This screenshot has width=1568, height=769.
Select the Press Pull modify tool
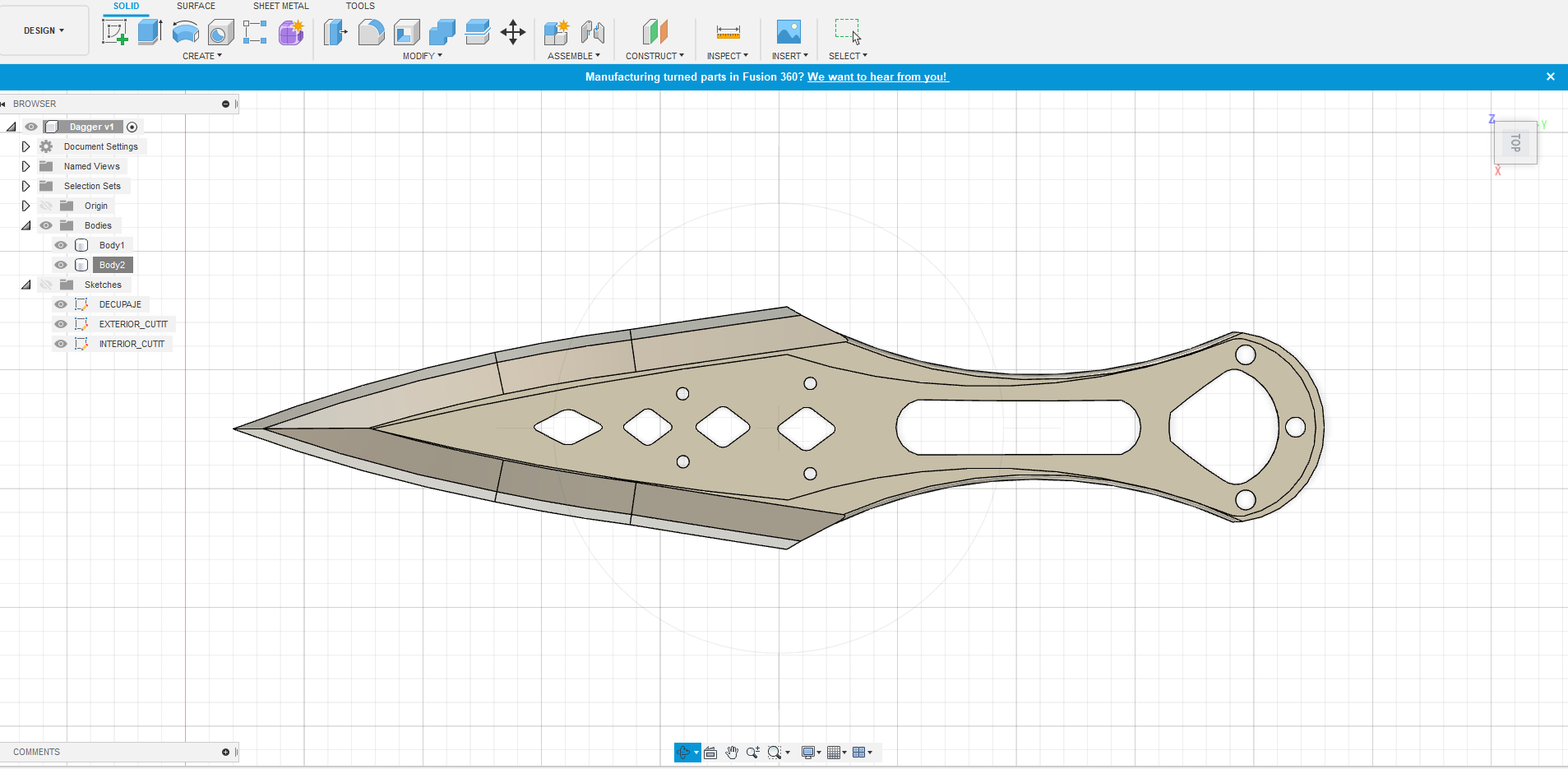click(x=335, y=32)
